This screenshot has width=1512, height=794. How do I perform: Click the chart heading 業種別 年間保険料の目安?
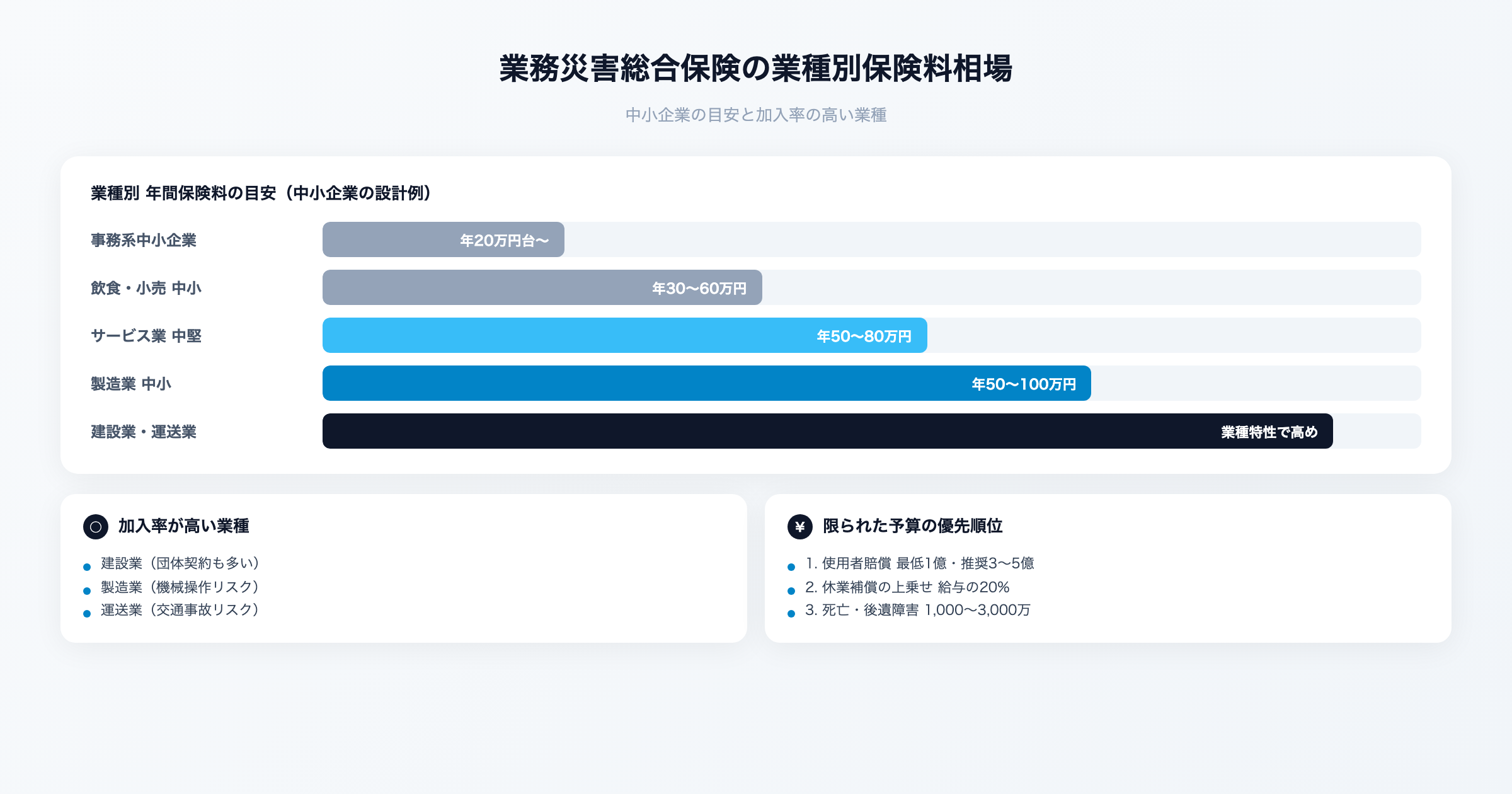[261, 193]
